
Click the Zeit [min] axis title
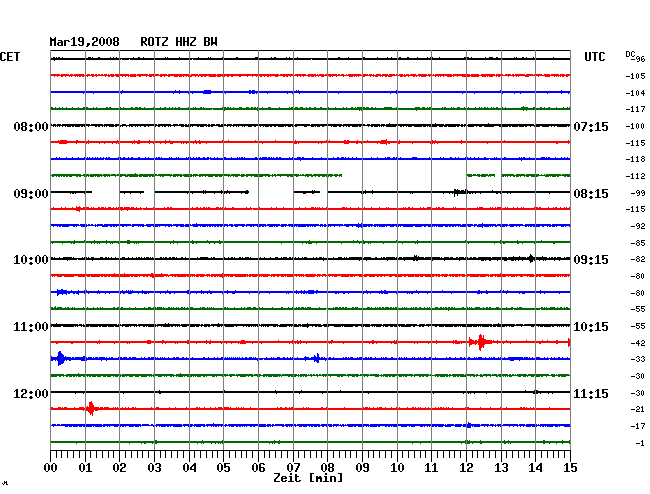coord(308,478)
